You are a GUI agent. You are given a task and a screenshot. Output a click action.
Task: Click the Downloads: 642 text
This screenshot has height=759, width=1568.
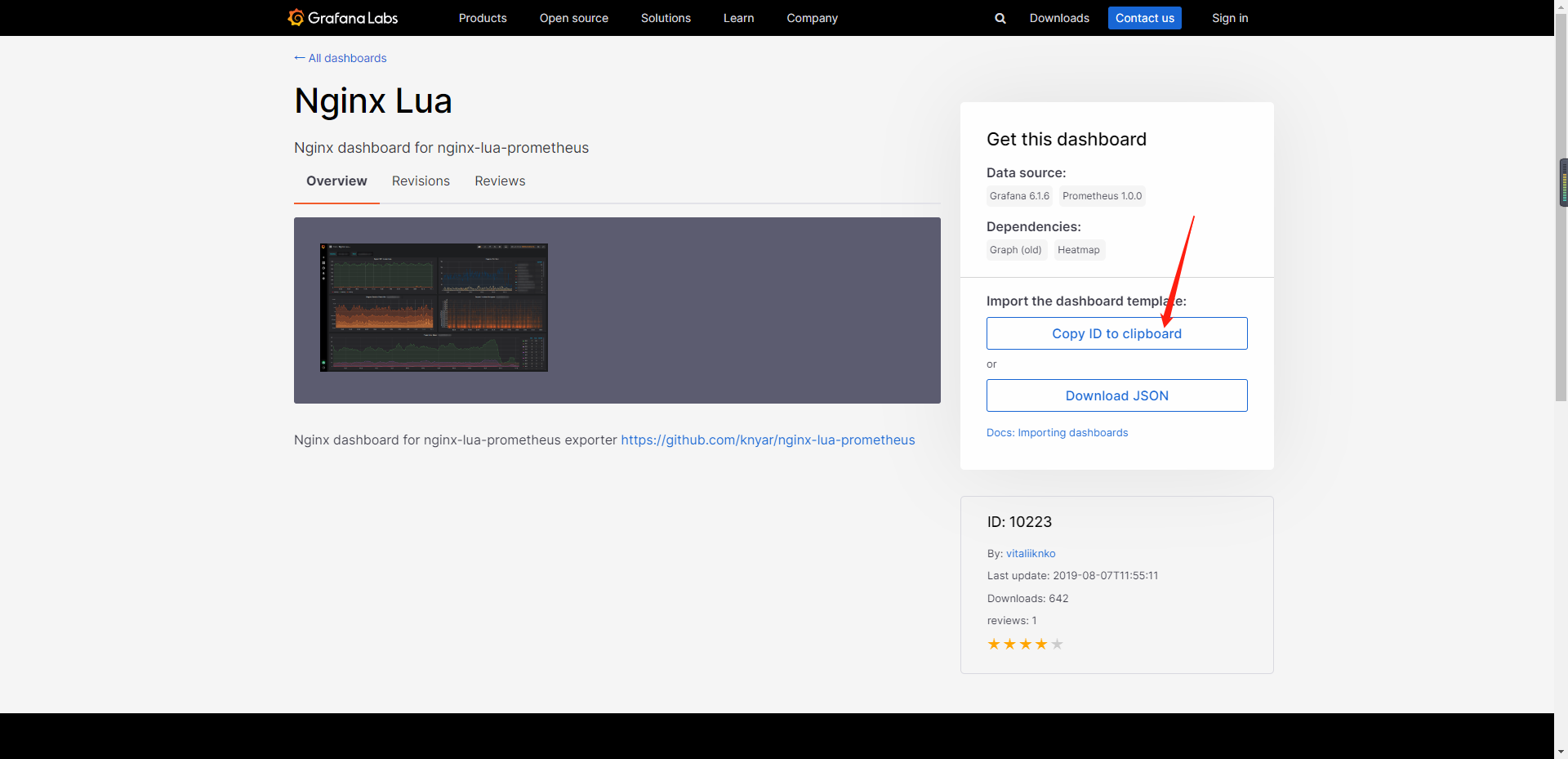1027,599
